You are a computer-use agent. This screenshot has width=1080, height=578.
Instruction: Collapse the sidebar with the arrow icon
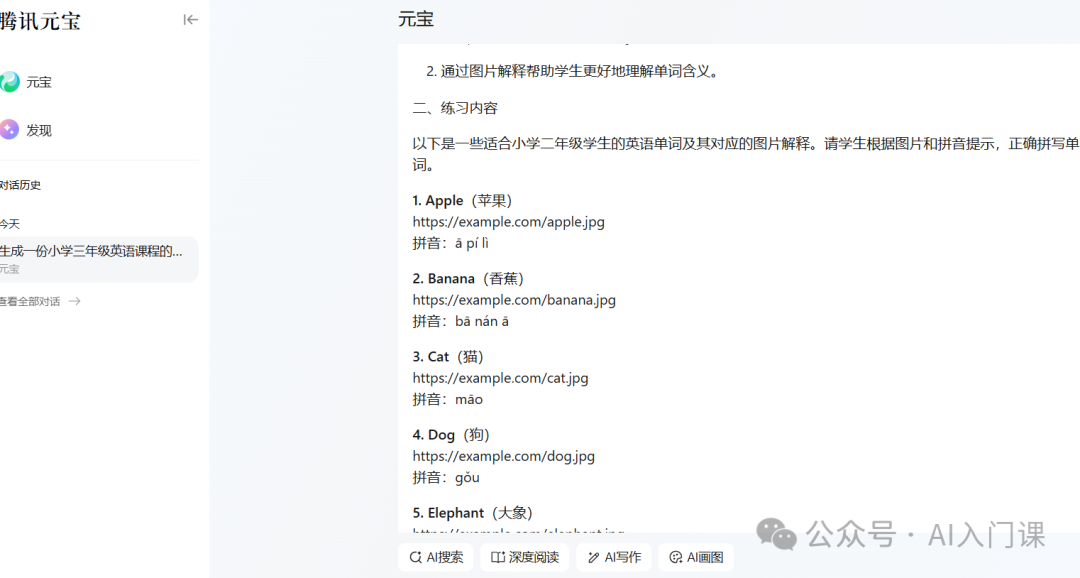[191, 20]
